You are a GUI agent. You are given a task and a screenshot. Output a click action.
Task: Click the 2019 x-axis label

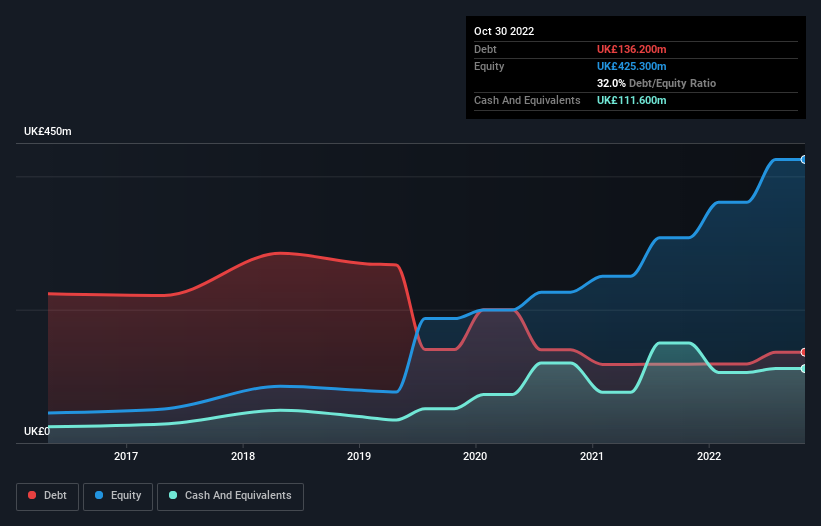[x=359, y=456]
